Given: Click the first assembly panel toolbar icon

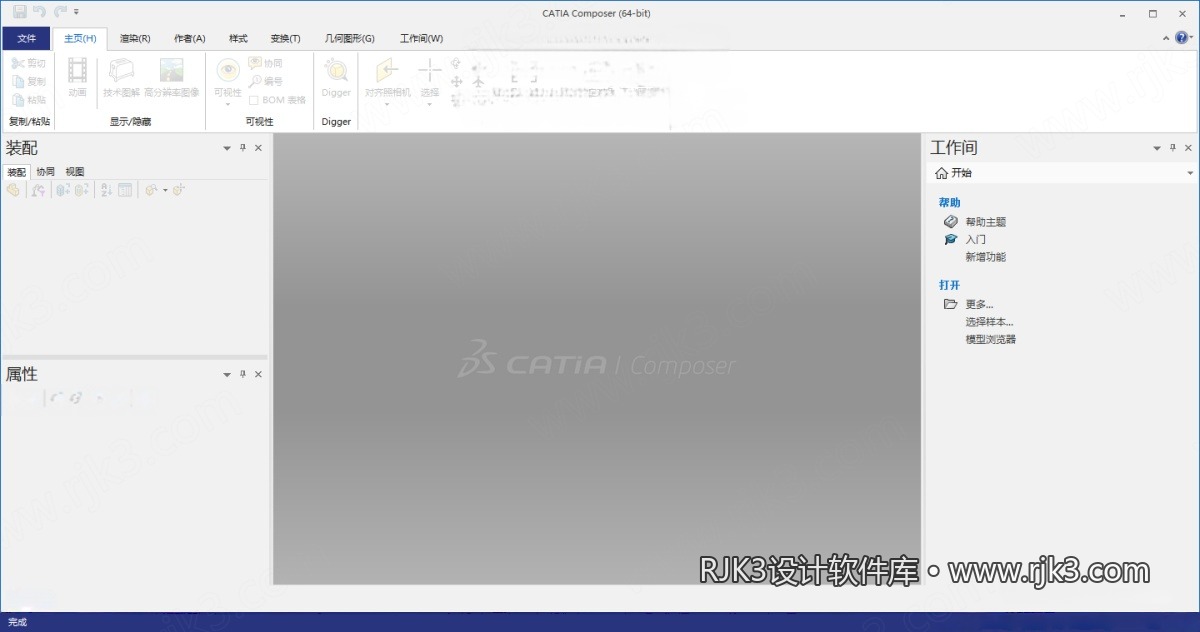Looking at the screenshot, I should point(13,190).
